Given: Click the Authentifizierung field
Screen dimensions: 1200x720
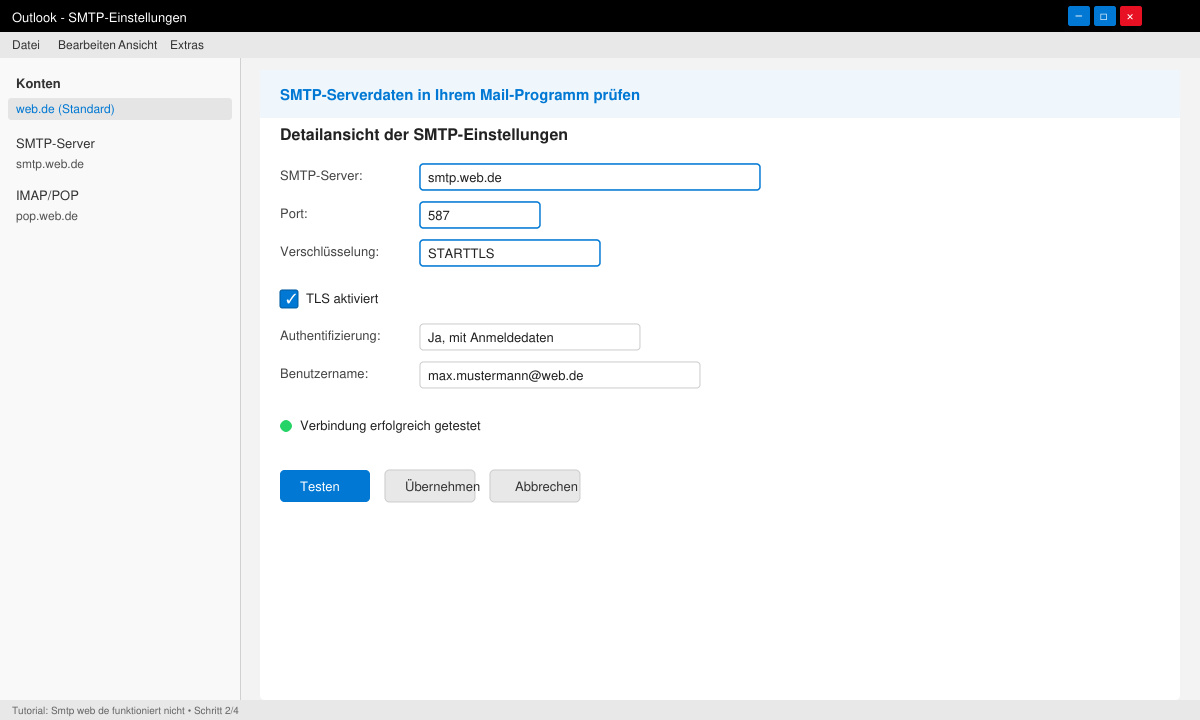Looking at the screenshot, I should (x=530, y=337).
